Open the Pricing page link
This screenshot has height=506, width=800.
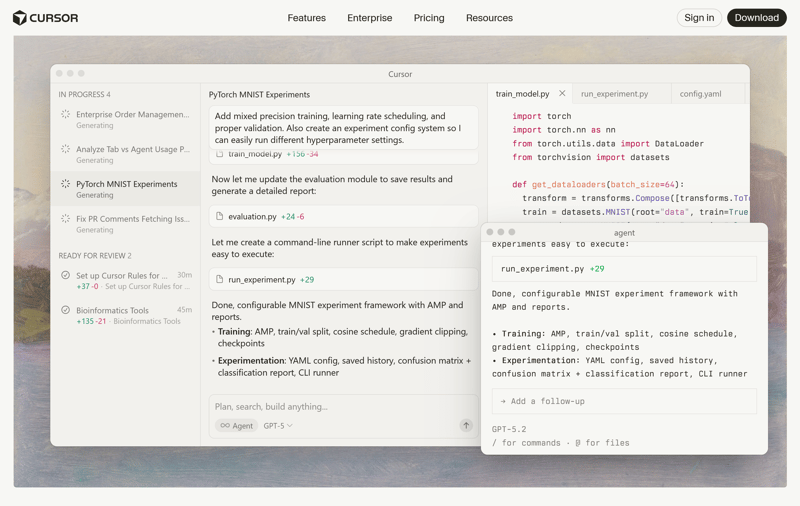pyautogui.click(x=429, y=18)
